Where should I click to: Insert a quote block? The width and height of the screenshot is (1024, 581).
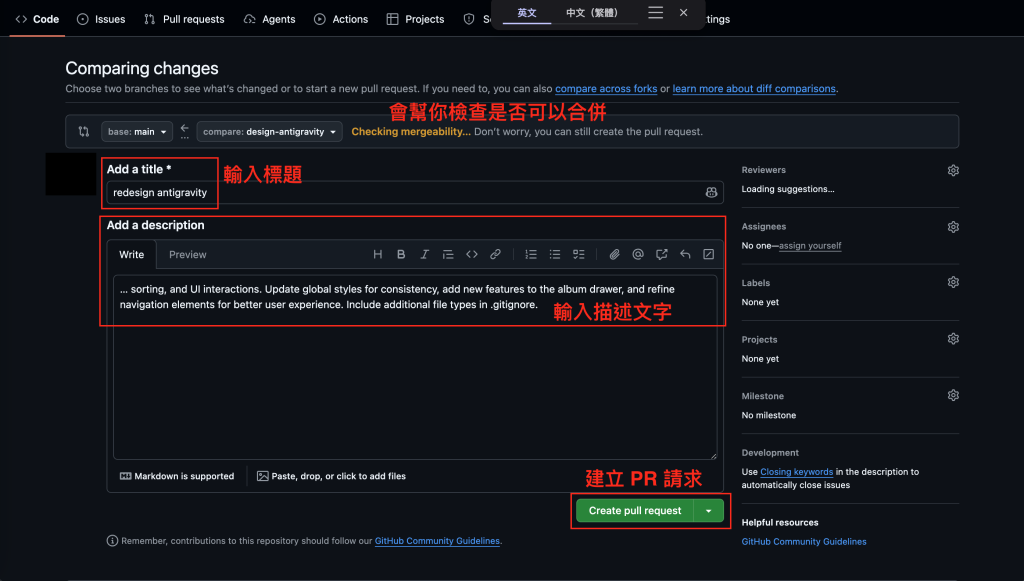(448, 255)
